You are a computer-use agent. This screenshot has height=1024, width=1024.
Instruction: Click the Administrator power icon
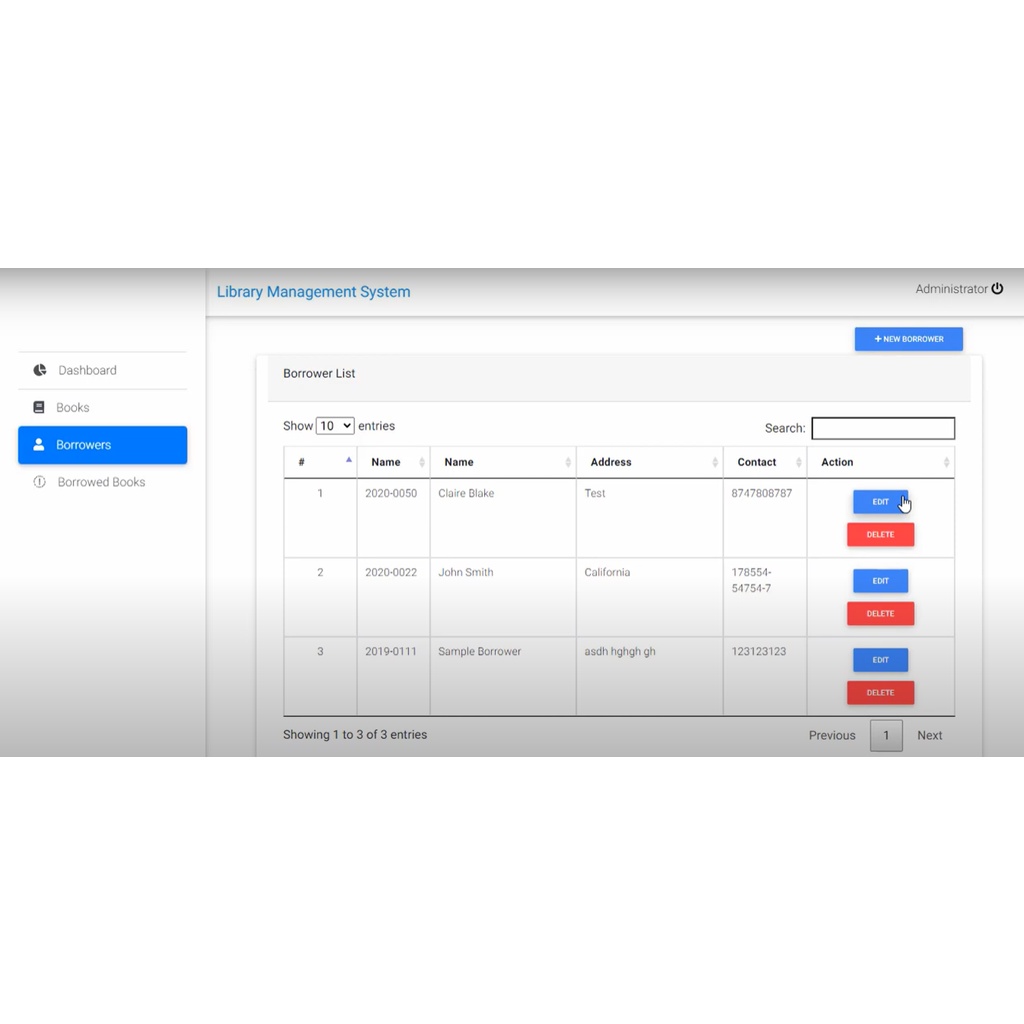997,289
